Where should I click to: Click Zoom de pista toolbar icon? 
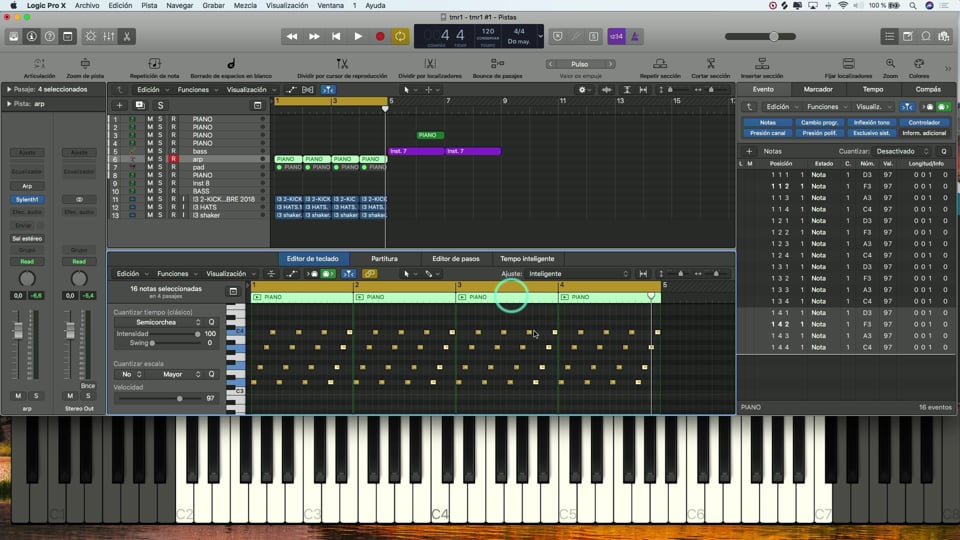click(85, 64)
